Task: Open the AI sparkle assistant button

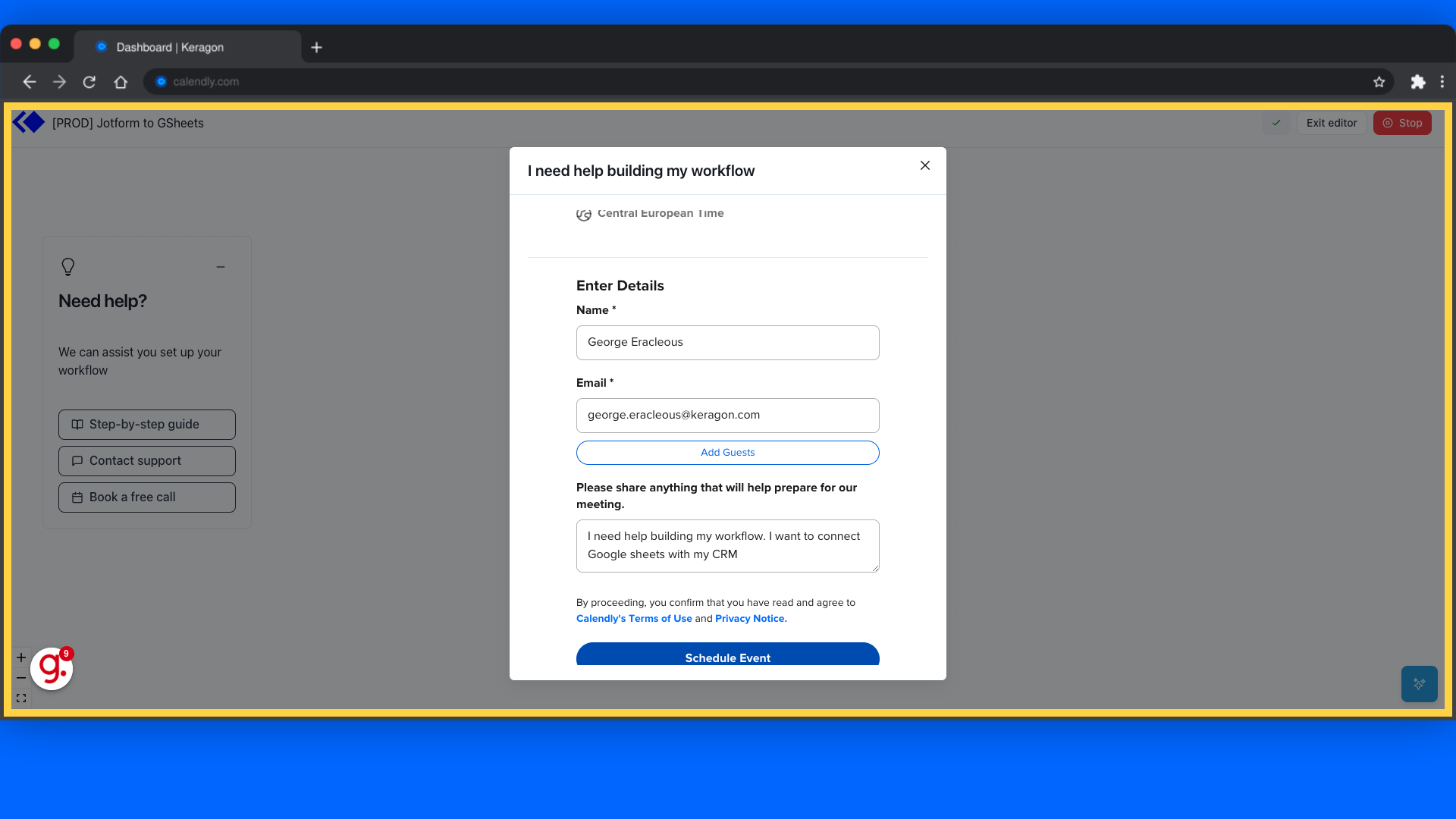Action: coord(1420,684)
